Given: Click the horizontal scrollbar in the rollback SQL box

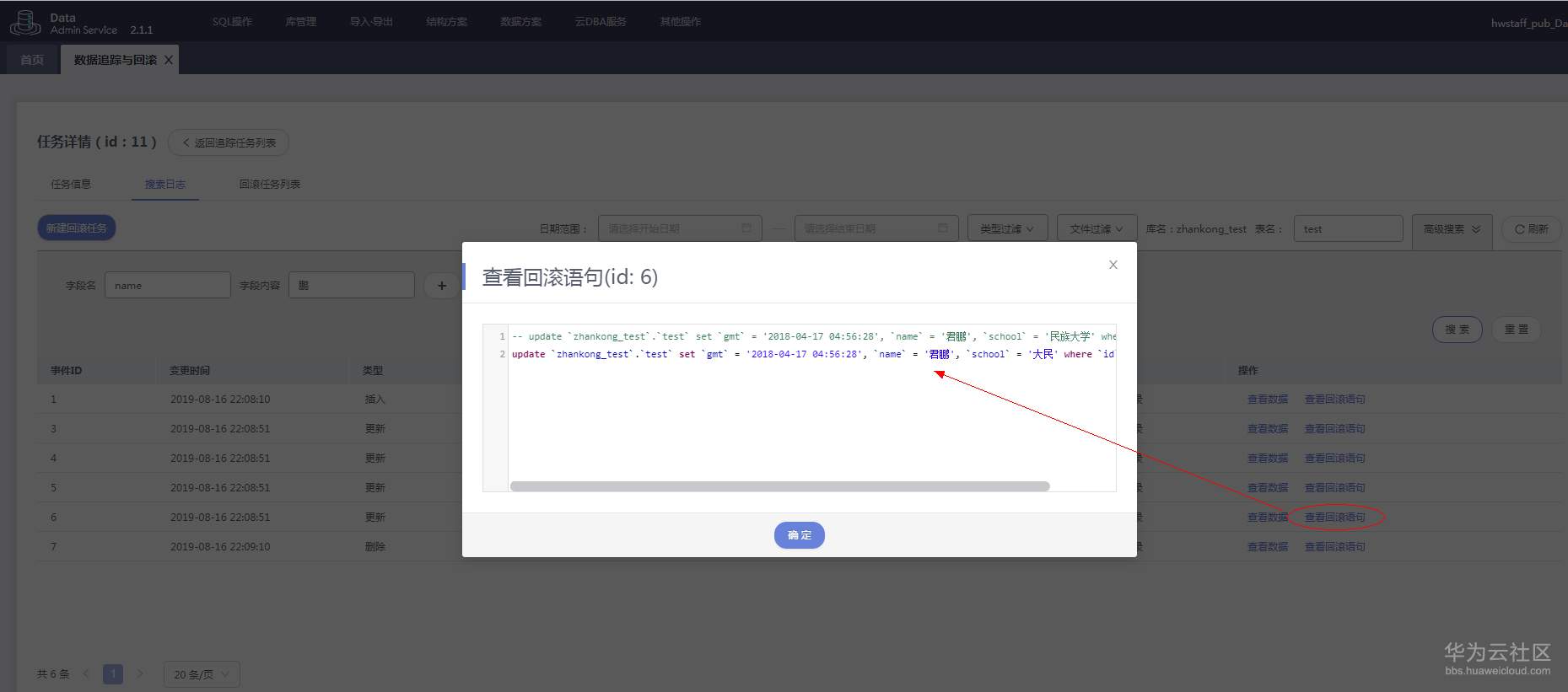Looking at the screenshot, I should 780,486.
